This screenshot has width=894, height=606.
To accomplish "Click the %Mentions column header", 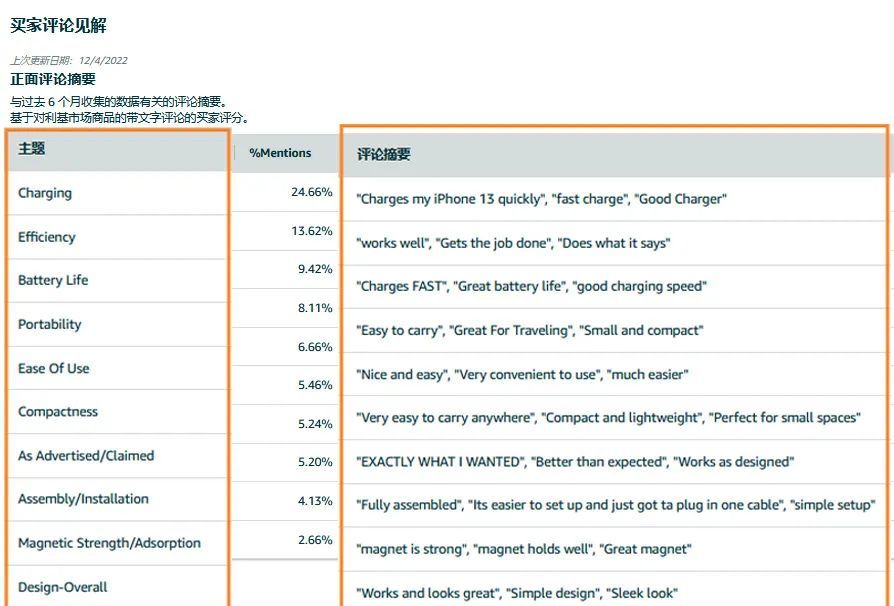I will [x=280, y=153].
